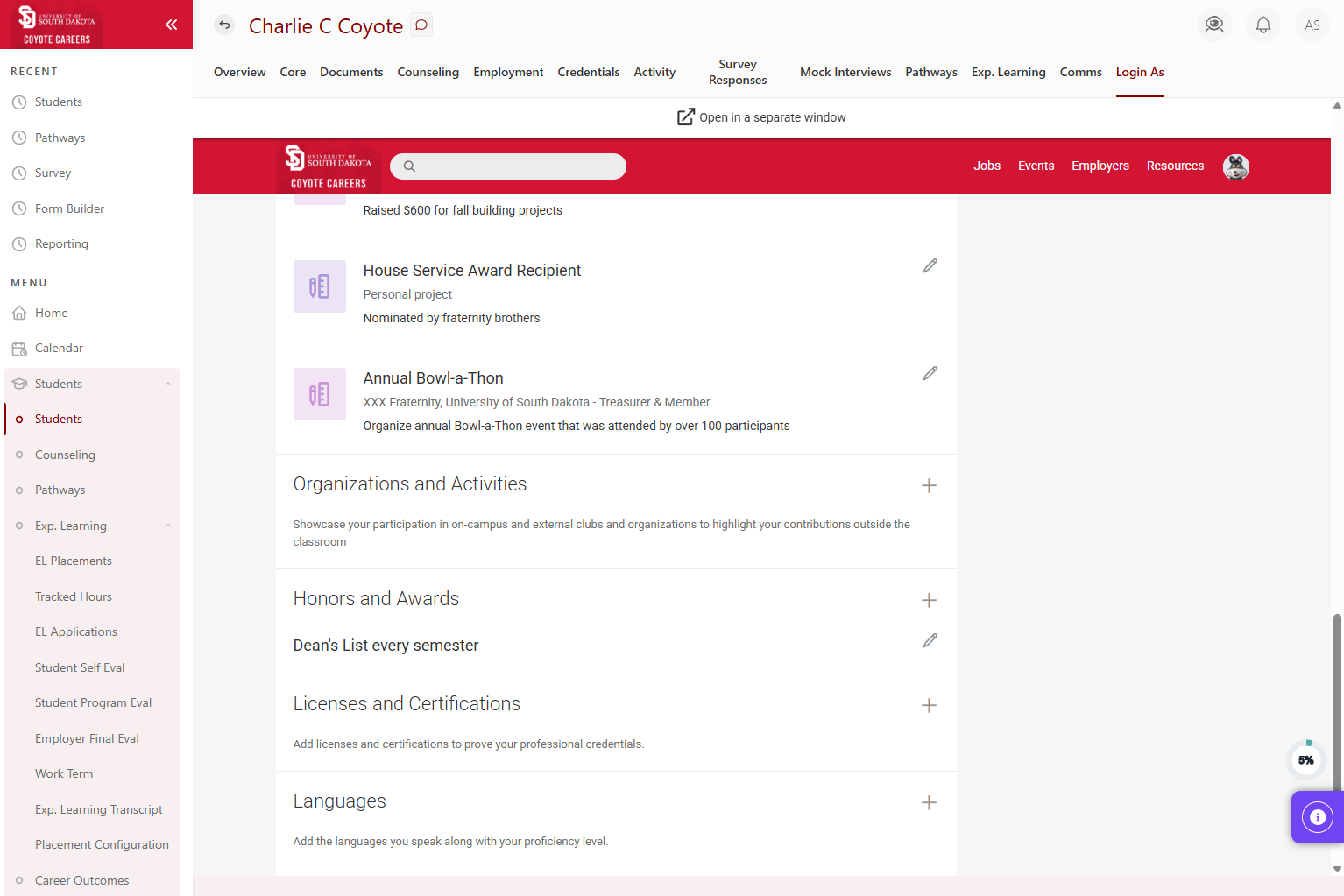Image resolution: width=1344 pixels, height=896 pixels.
Task: Add a language with the plus icon
Action: pyautogui.click(x=930, y=802)
